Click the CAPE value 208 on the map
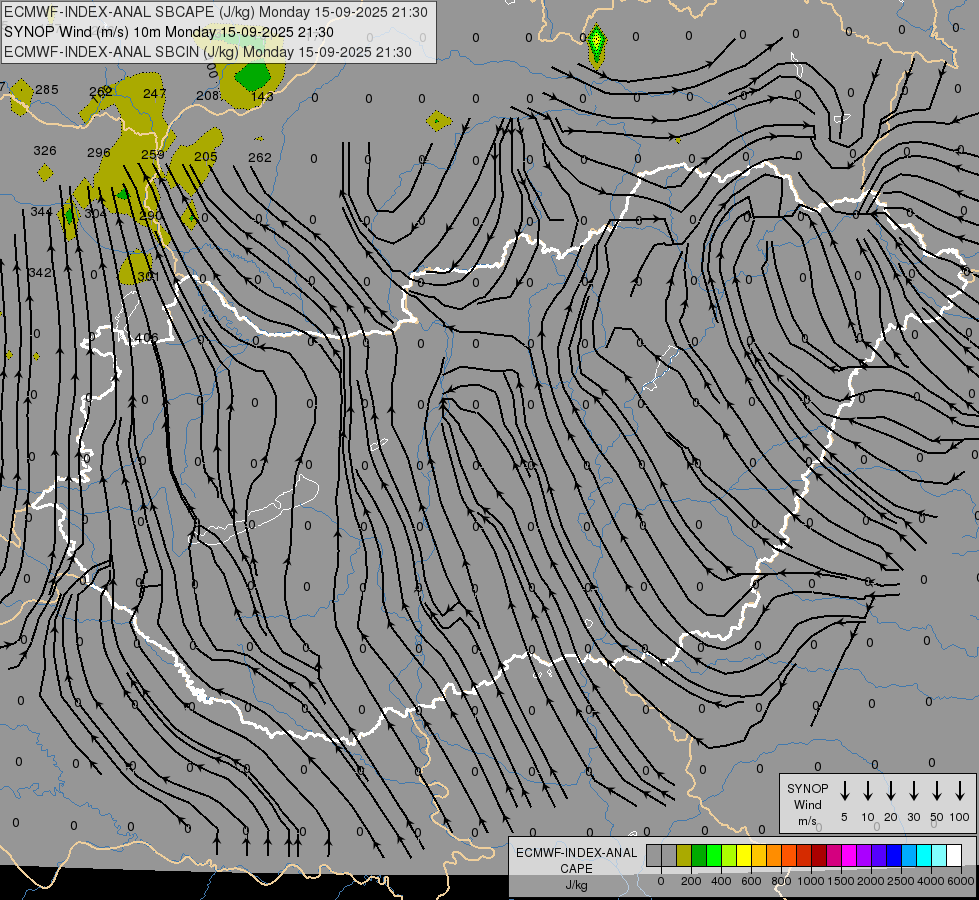The width and height of the screenshot is (979, 900). pyautogui.click(x=207, y=95)
